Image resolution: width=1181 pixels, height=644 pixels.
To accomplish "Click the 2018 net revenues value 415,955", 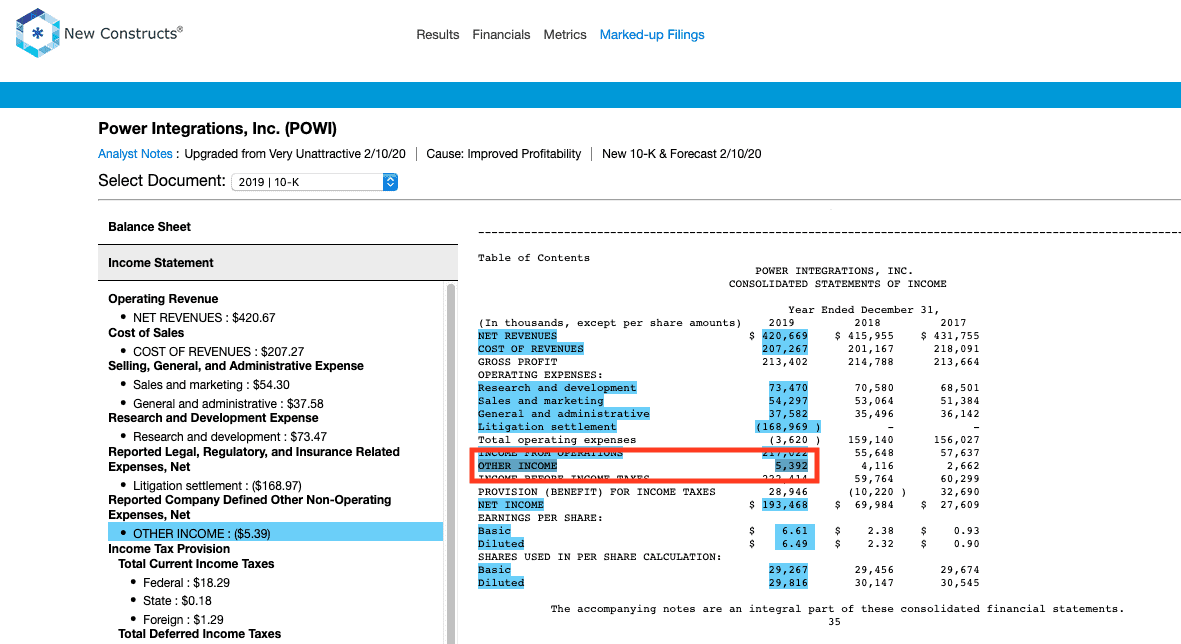I will coord(871,336).
